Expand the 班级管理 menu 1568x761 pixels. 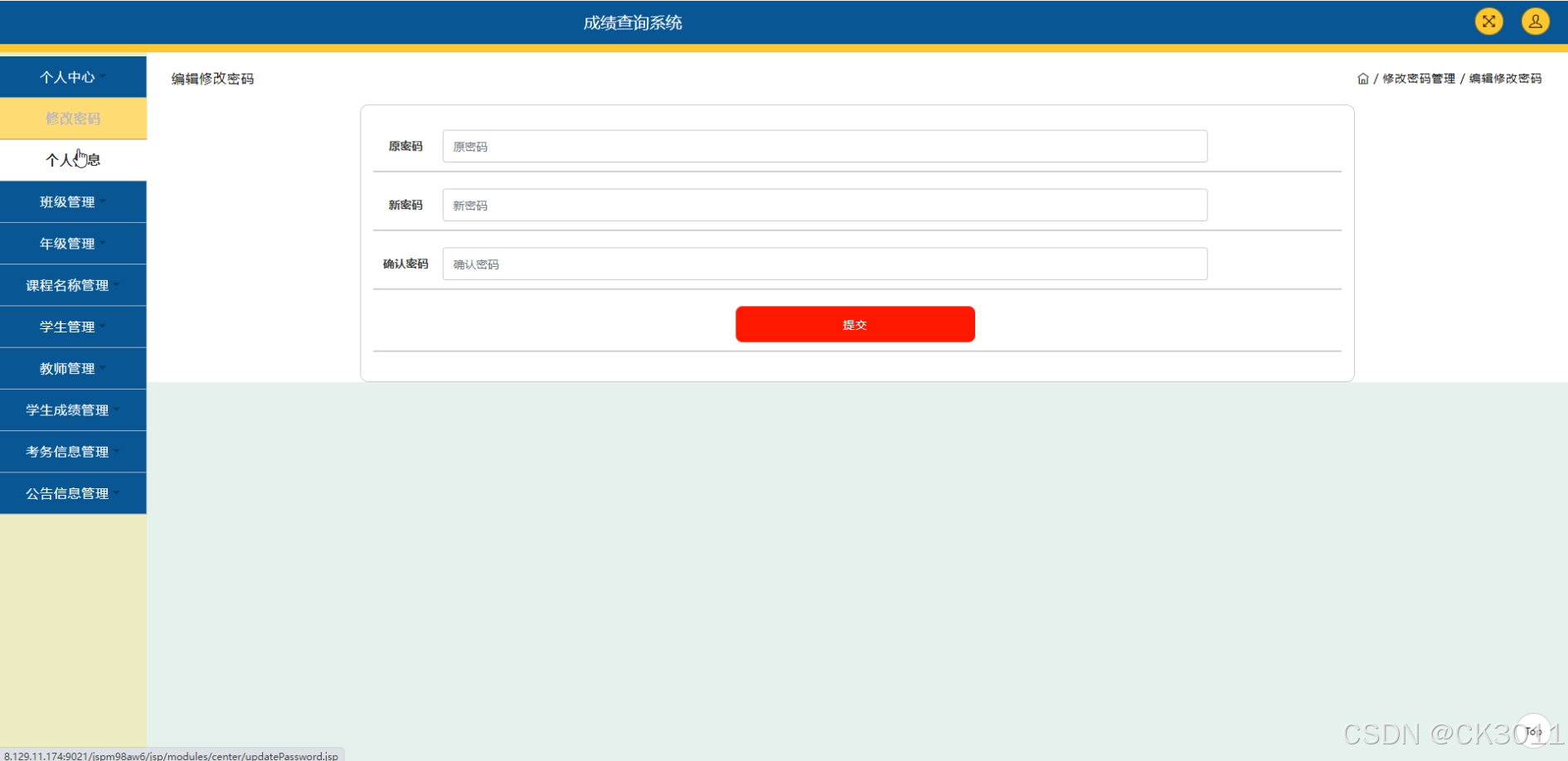[73, 202]
